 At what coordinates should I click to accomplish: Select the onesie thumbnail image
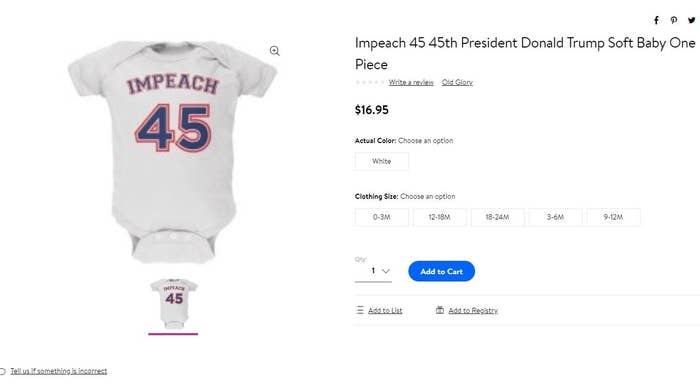(174, 304)
